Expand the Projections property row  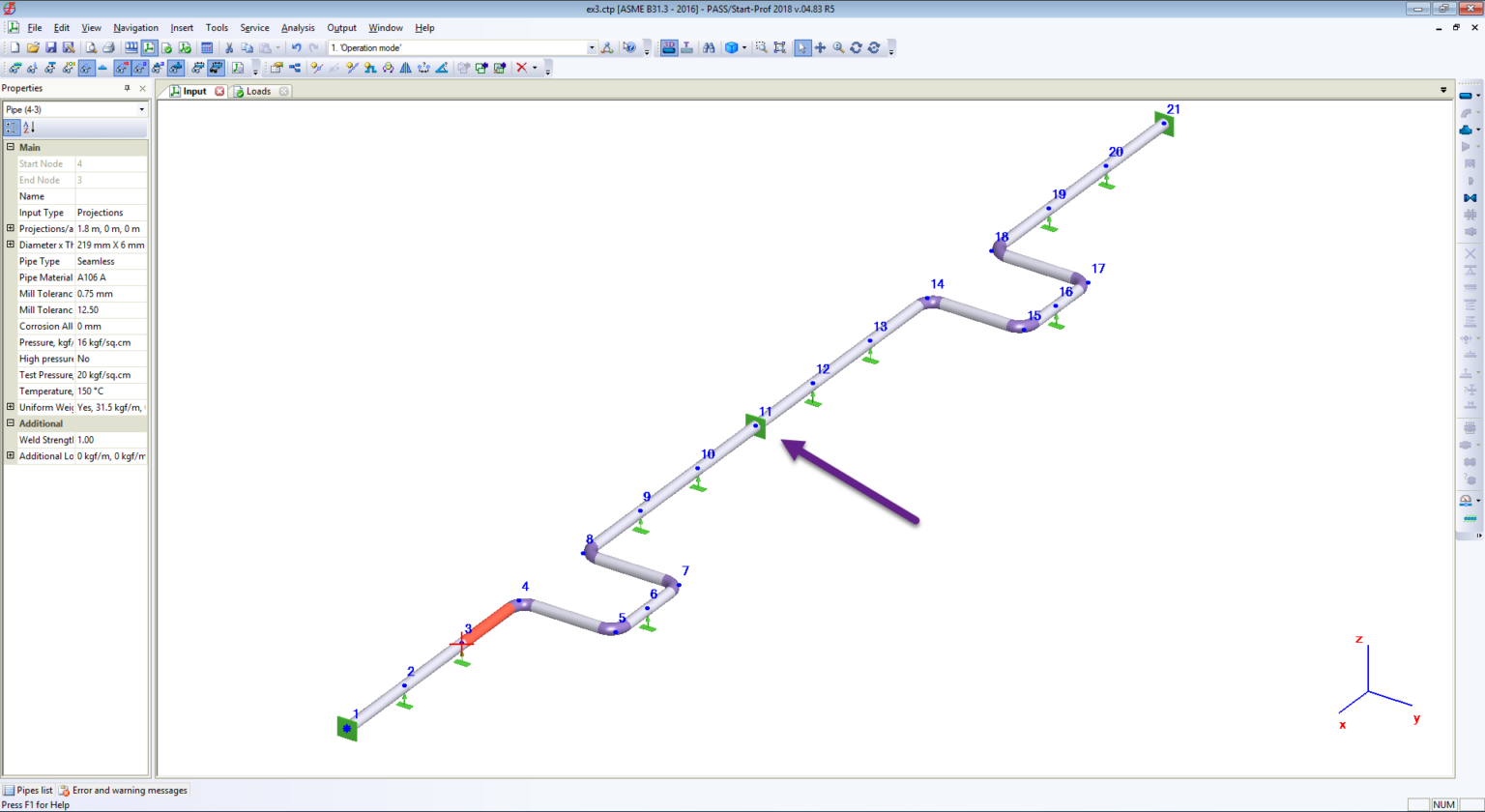[9, 228]
